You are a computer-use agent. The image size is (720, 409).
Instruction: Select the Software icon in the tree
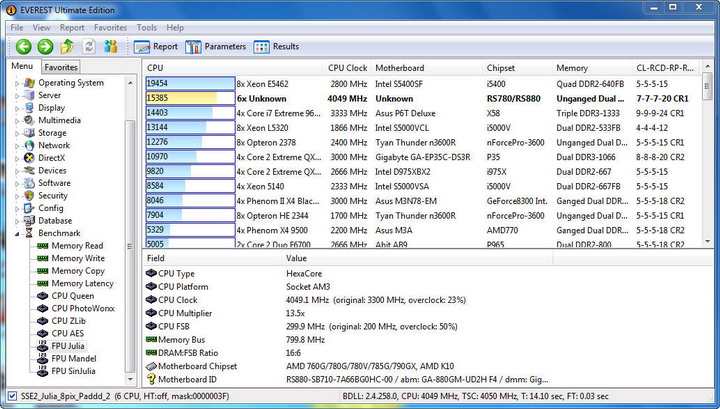tap(29, 183)
